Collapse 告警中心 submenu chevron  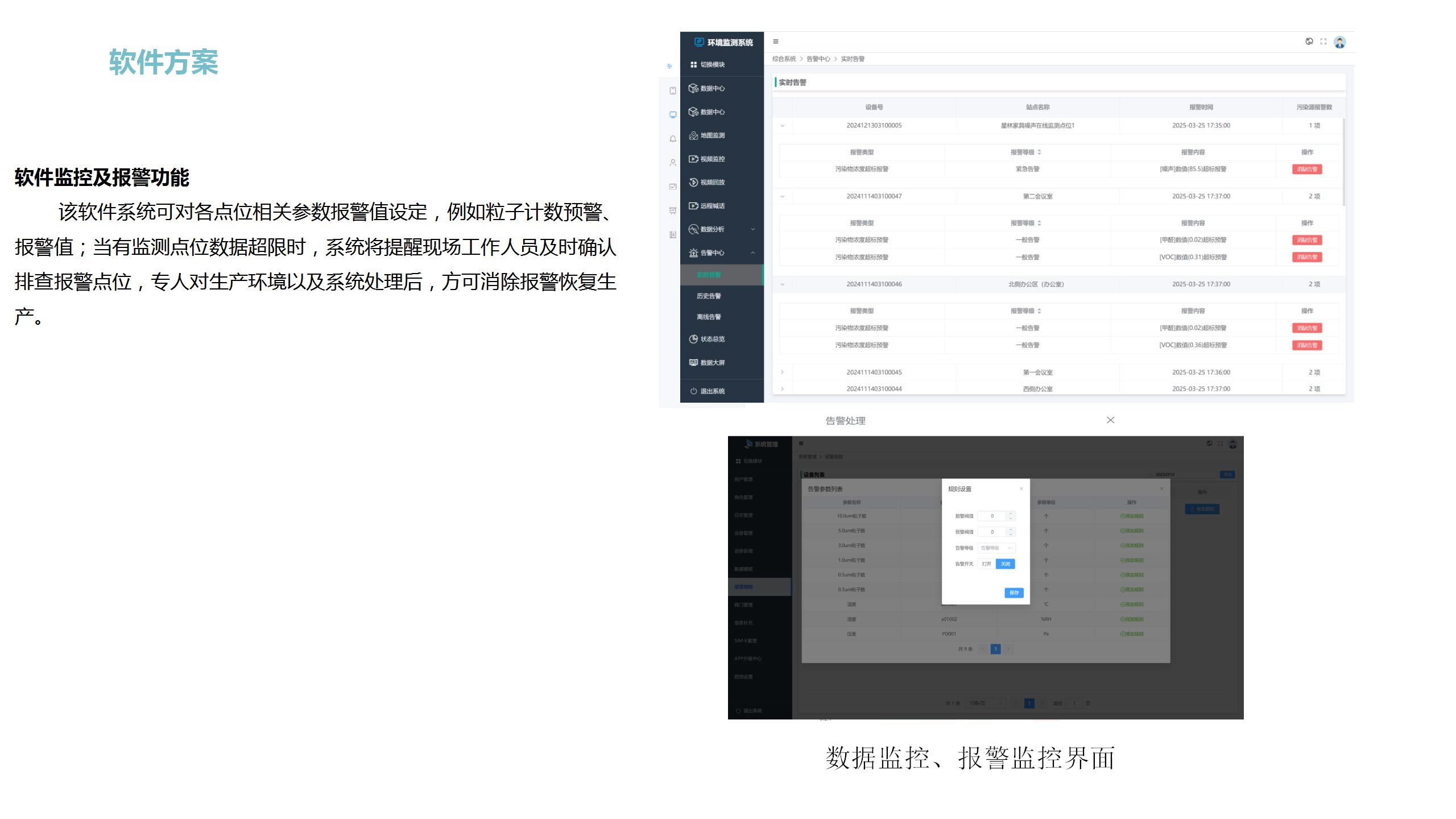pyautogui.click(x=753, y=253)
